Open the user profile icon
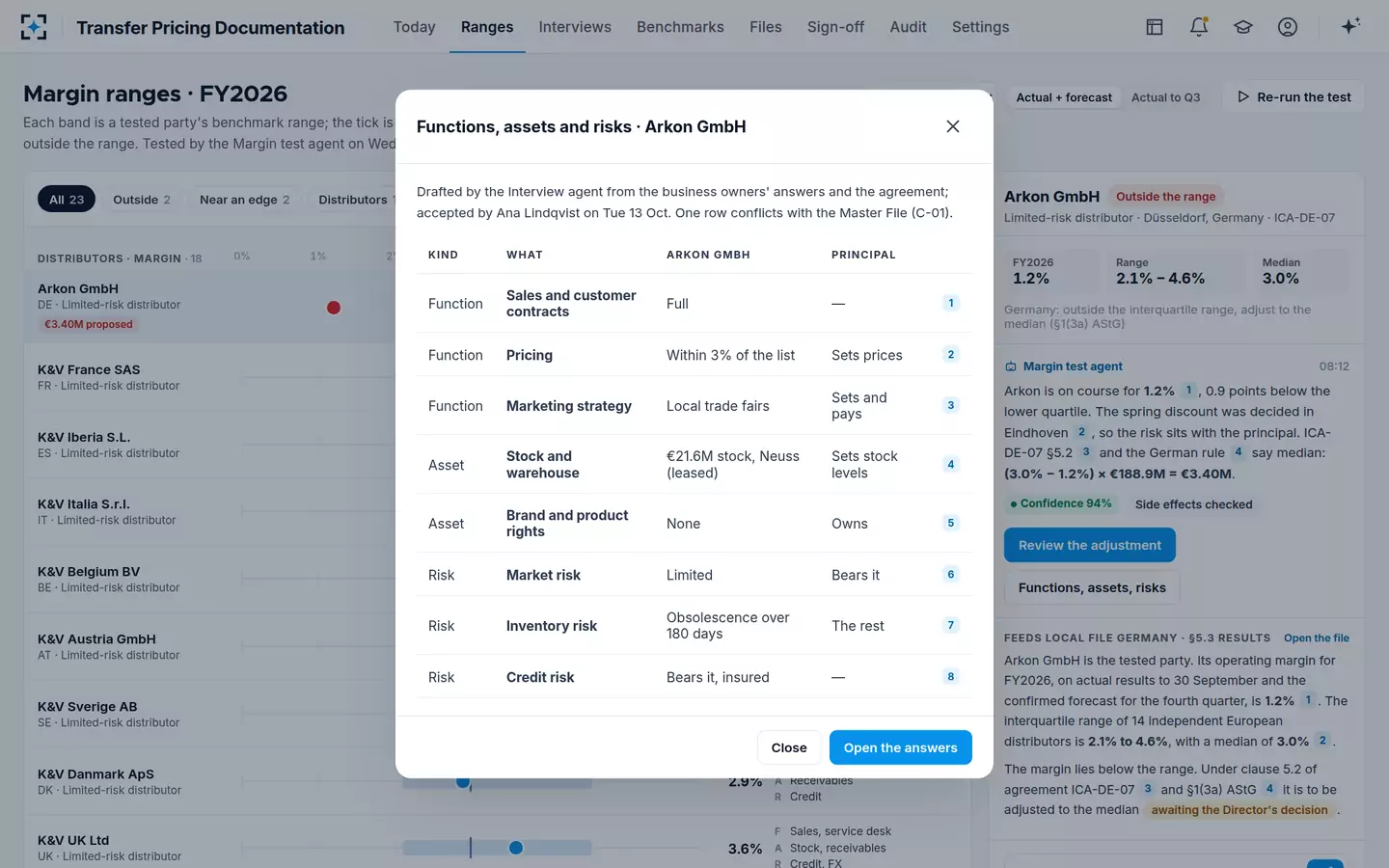The height and width of the screenshot is (868, 1389). pyautogui.click(x=1288, y=27)
